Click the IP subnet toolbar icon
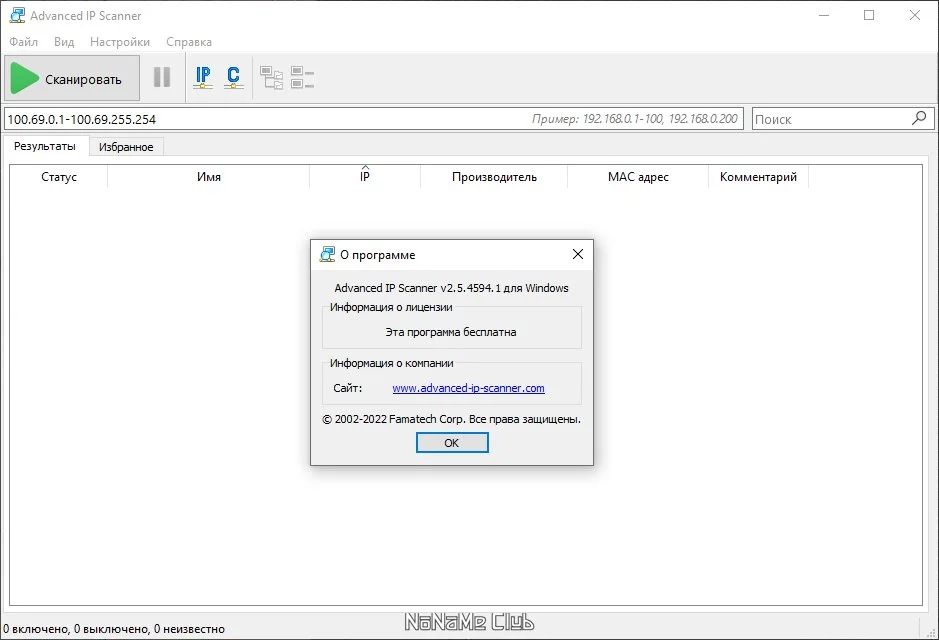939x640 pixels. (203, 77)
